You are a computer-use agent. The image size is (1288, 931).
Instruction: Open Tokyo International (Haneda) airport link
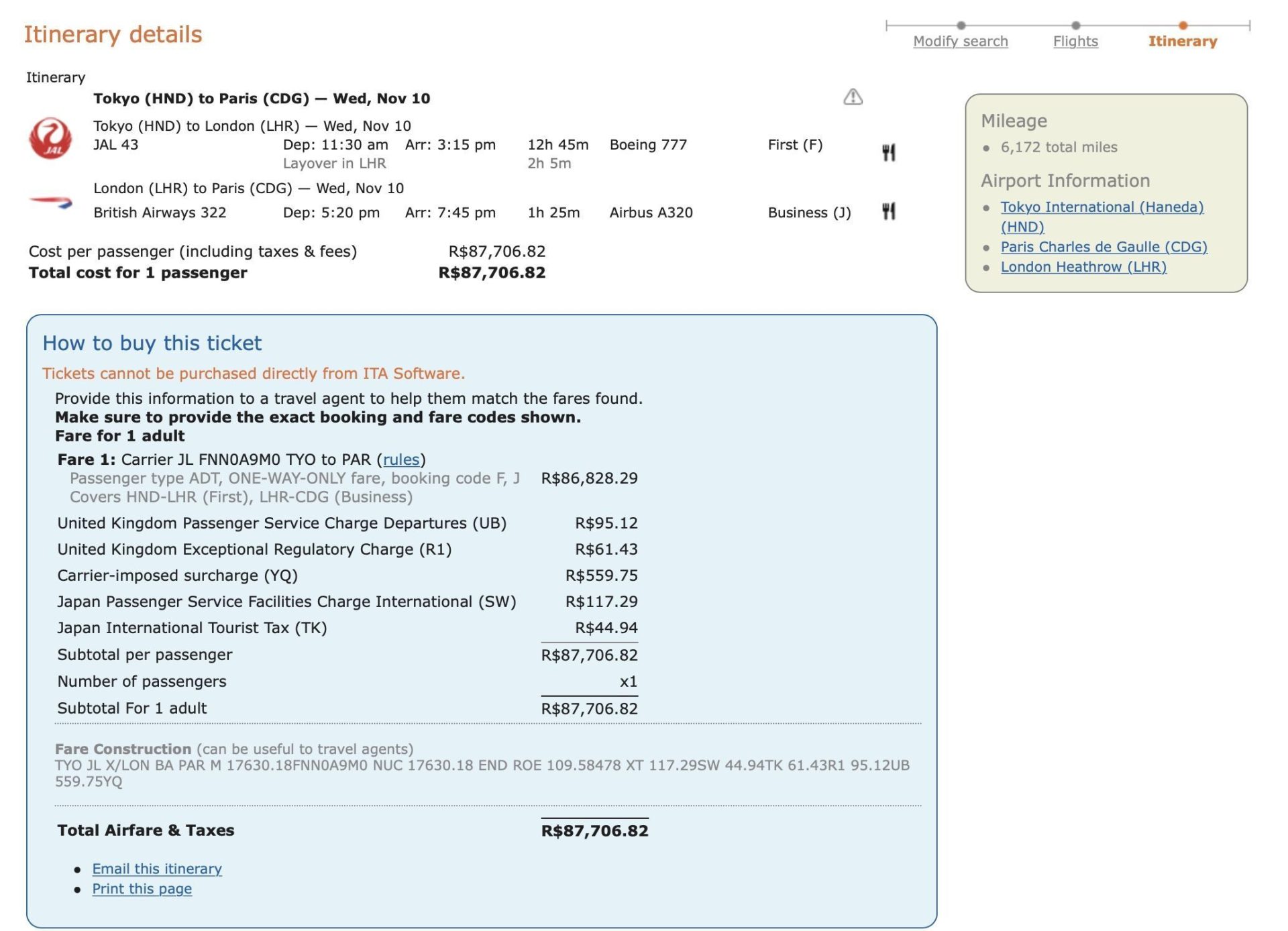[x=1102, y=217]
